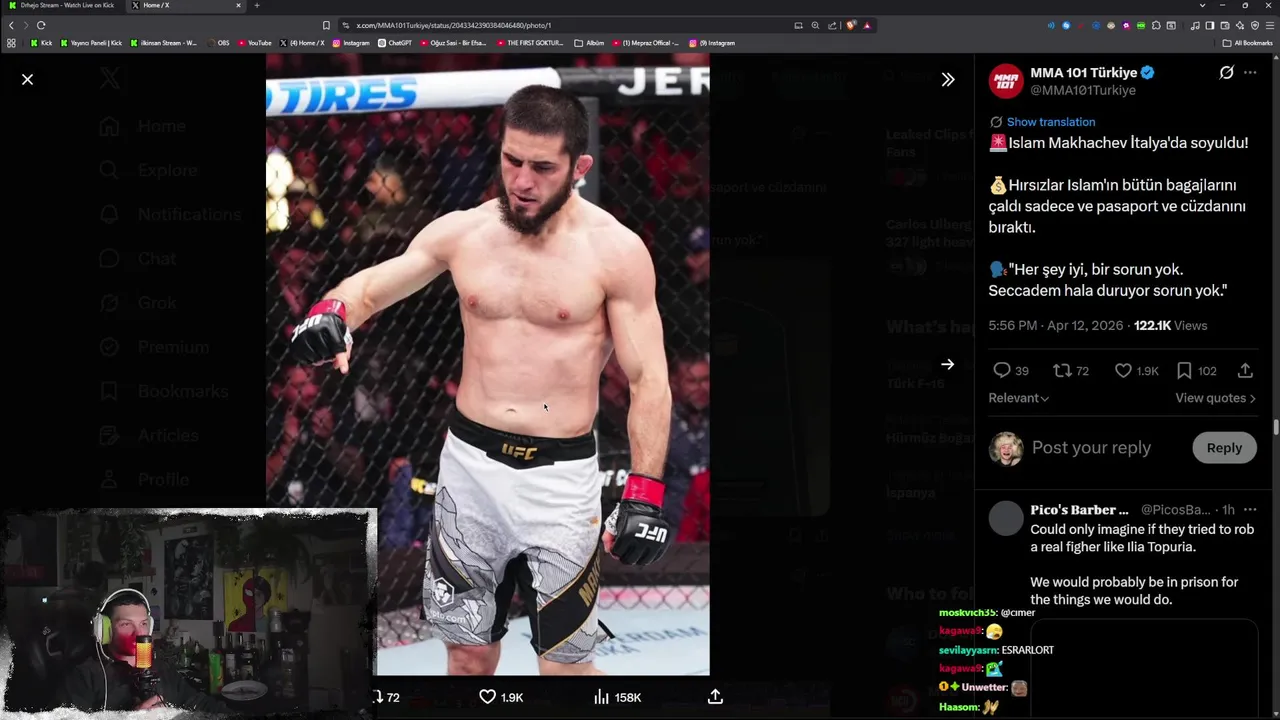Click the MMA 101 profile avatar

pyautogui.click(x=1006, y=81)
